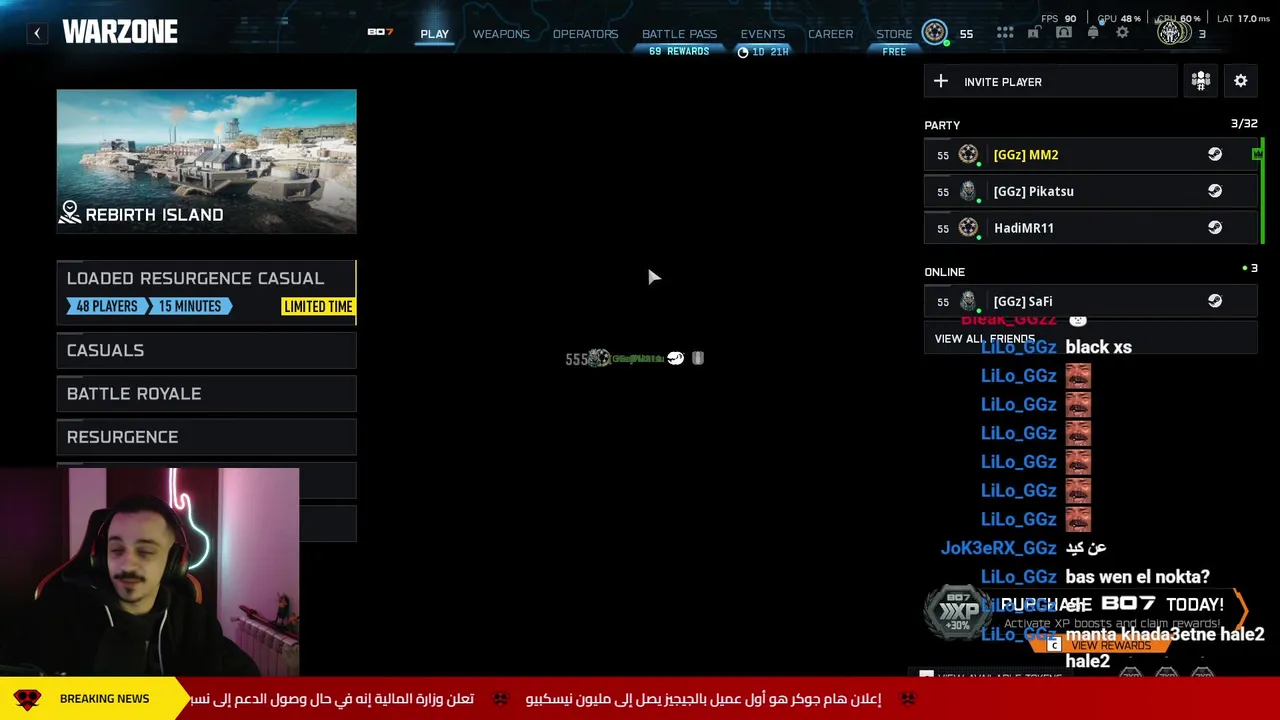Open notifications bell icon
This screenshot has width=1280, height=720.
[1093, 33]
